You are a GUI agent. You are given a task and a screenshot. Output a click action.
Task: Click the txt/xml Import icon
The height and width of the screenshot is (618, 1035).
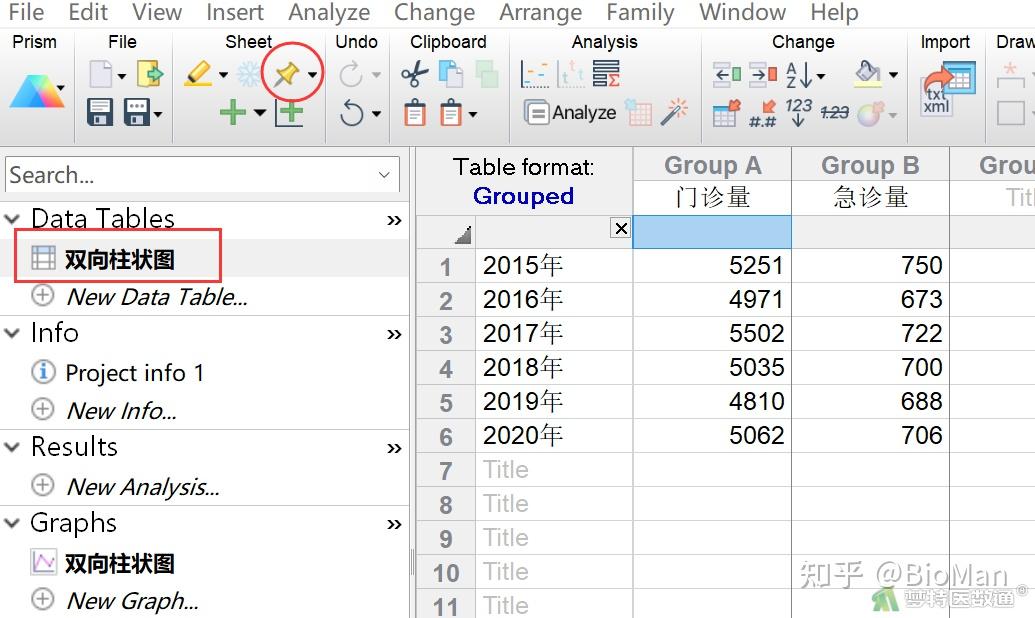[946, 88]
